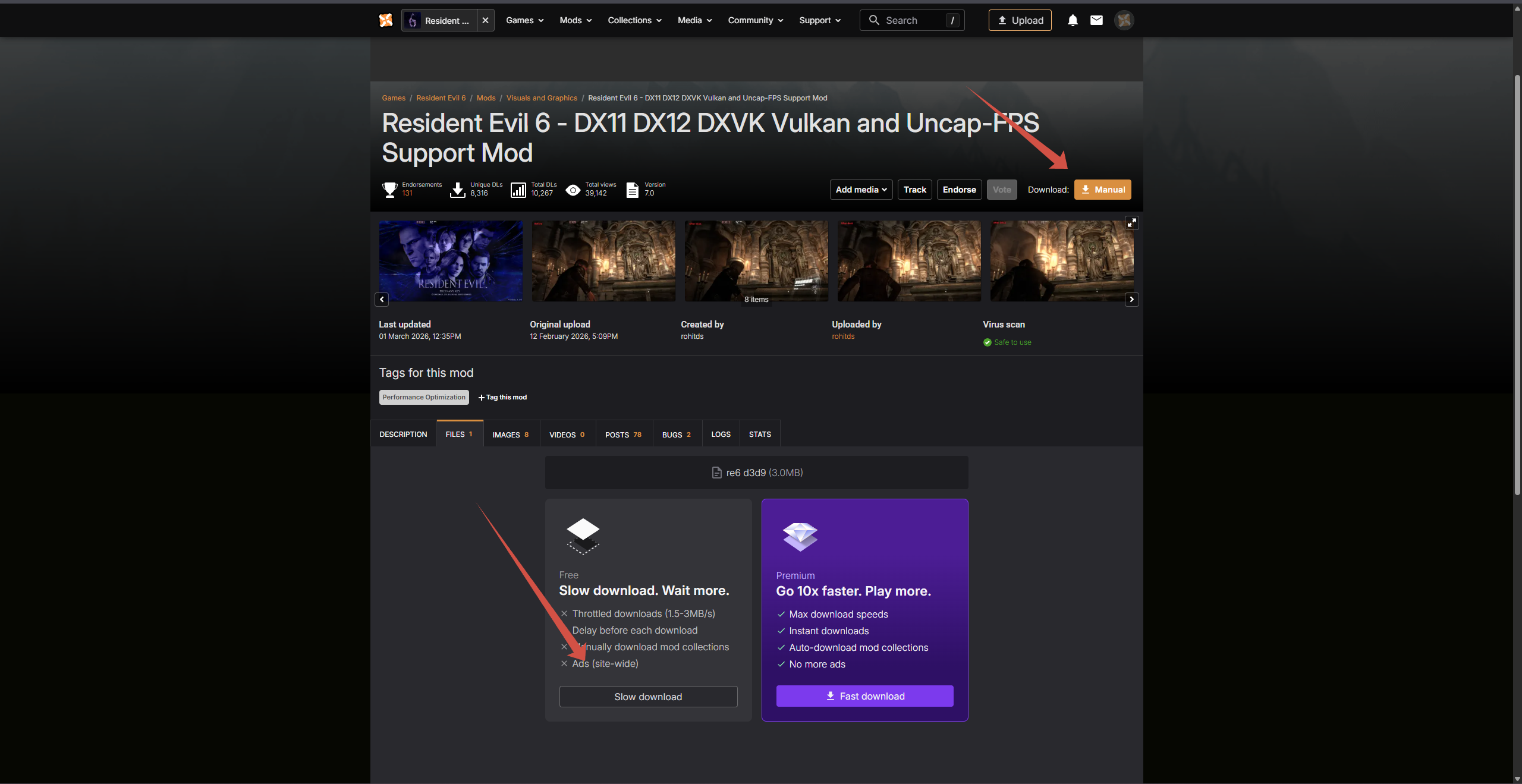
Task: Click the re6 d3d9 file name
Action: [x=746, y=473]
